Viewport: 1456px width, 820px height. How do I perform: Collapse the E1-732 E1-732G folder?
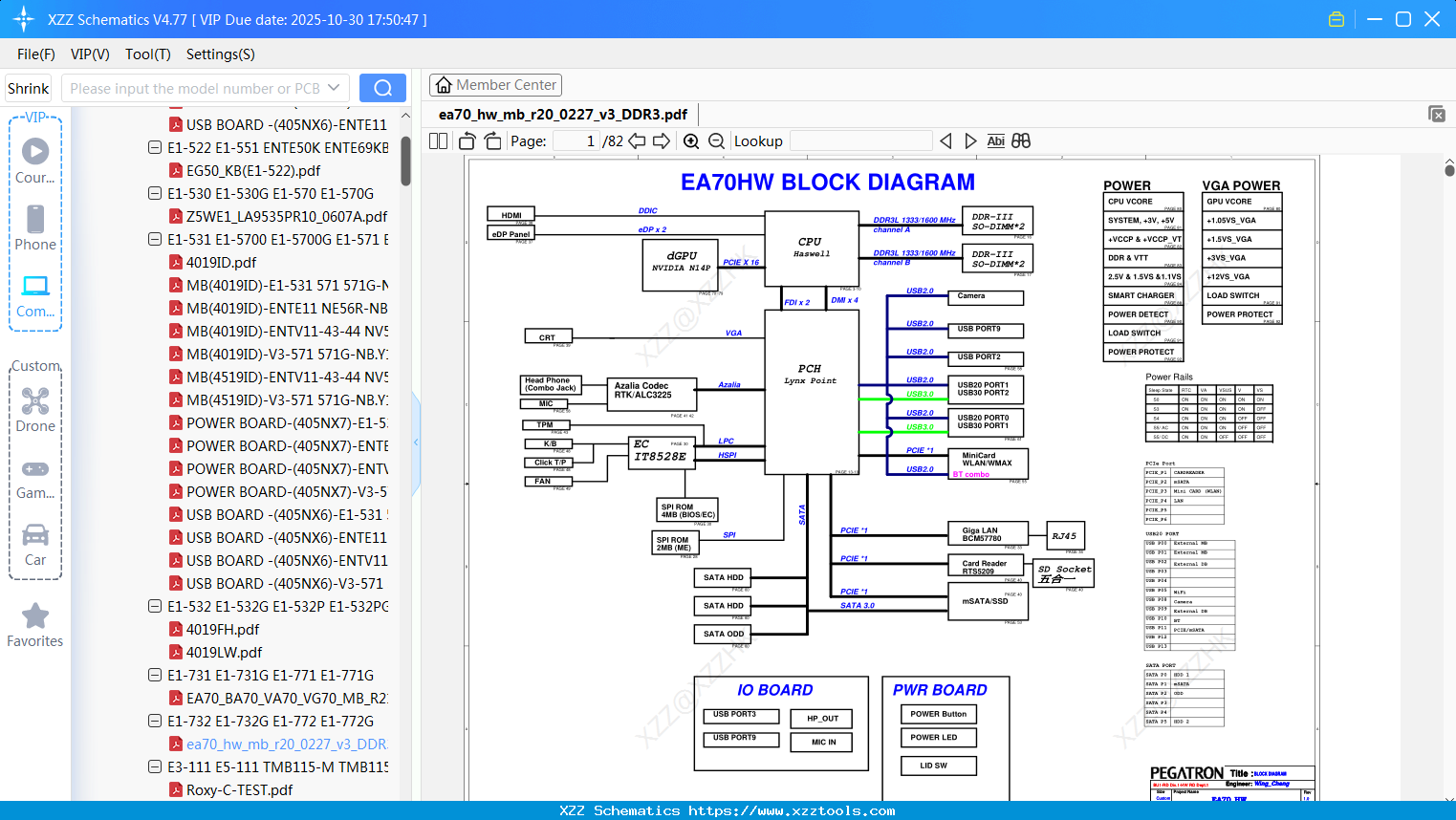pos(155,721)
